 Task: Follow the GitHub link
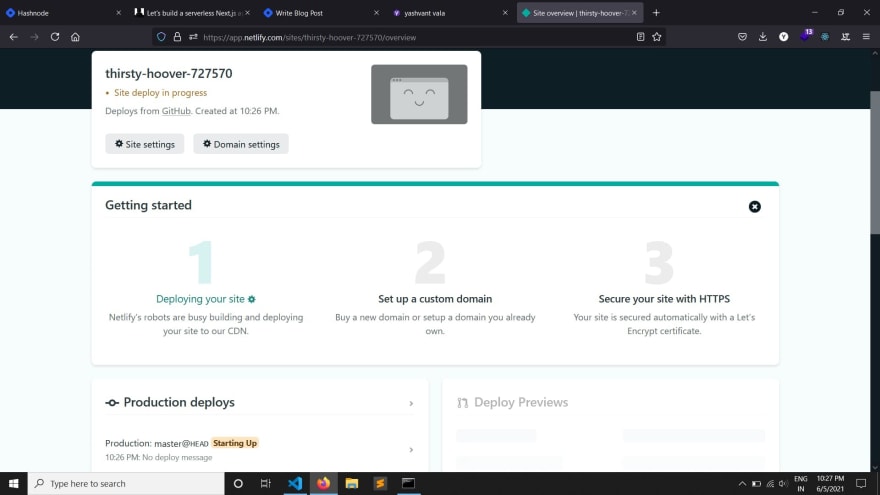176,111
